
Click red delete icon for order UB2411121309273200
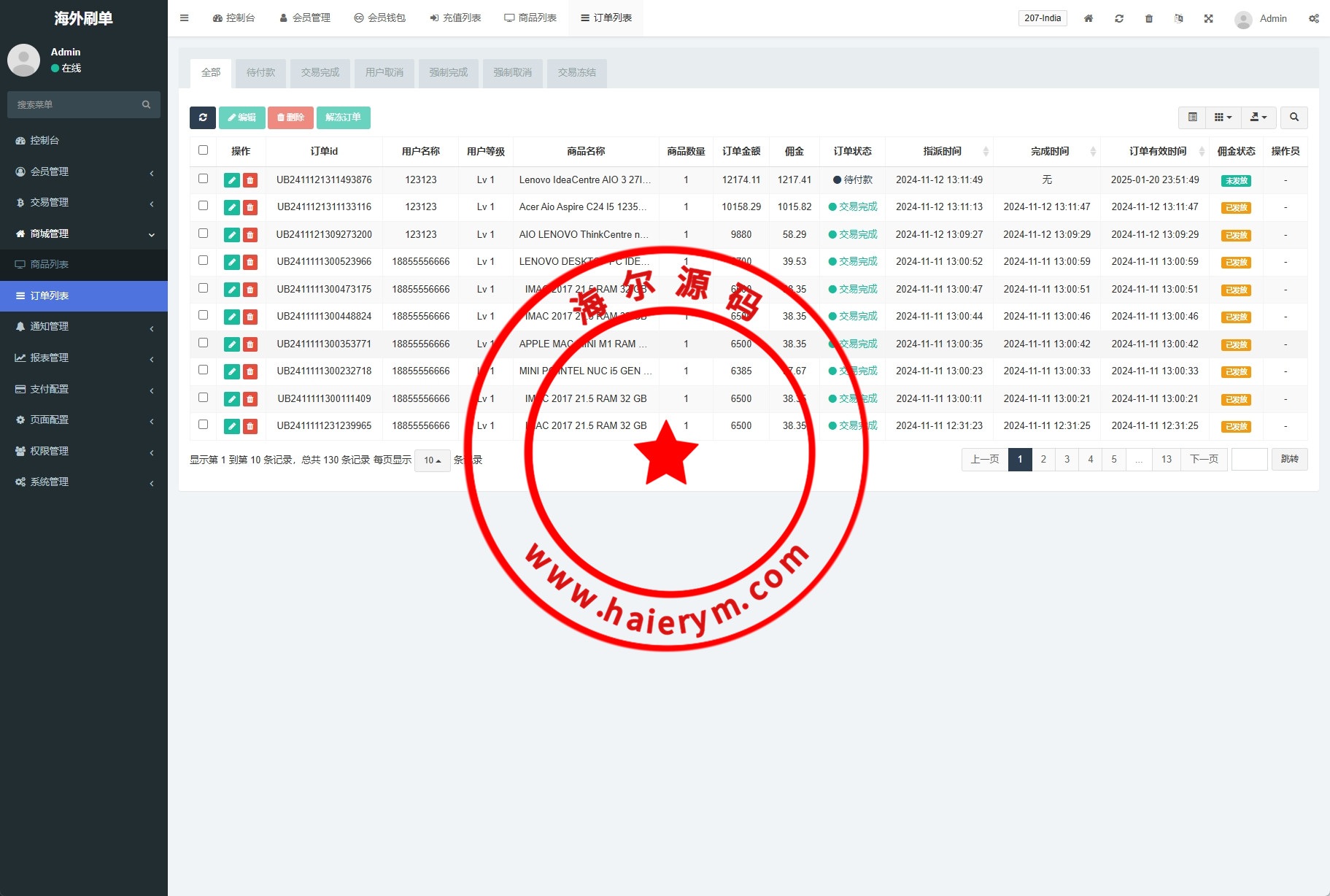pos(250,235)
